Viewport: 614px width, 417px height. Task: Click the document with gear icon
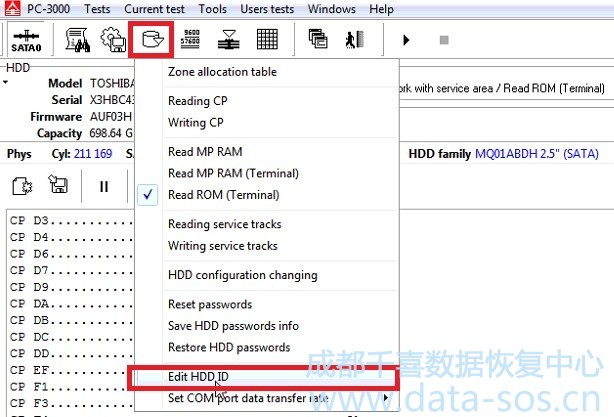tap(22, 186)
